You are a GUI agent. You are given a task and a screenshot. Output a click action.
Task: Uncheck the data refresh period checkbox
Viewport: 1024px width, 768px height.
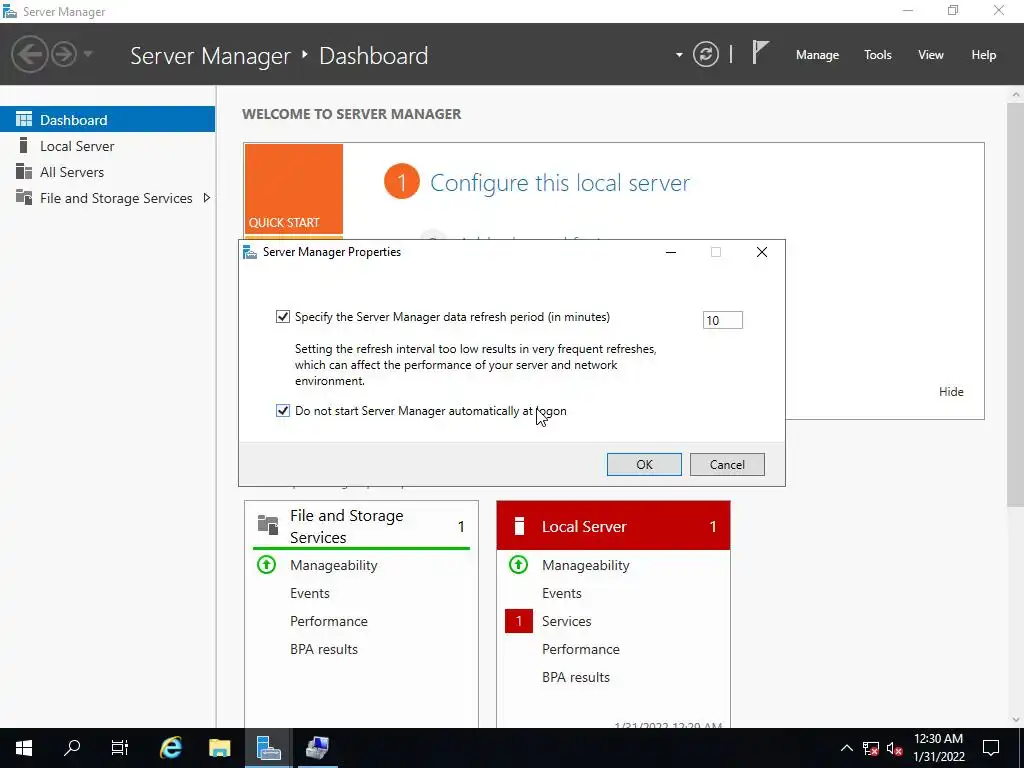click(283, 317)
